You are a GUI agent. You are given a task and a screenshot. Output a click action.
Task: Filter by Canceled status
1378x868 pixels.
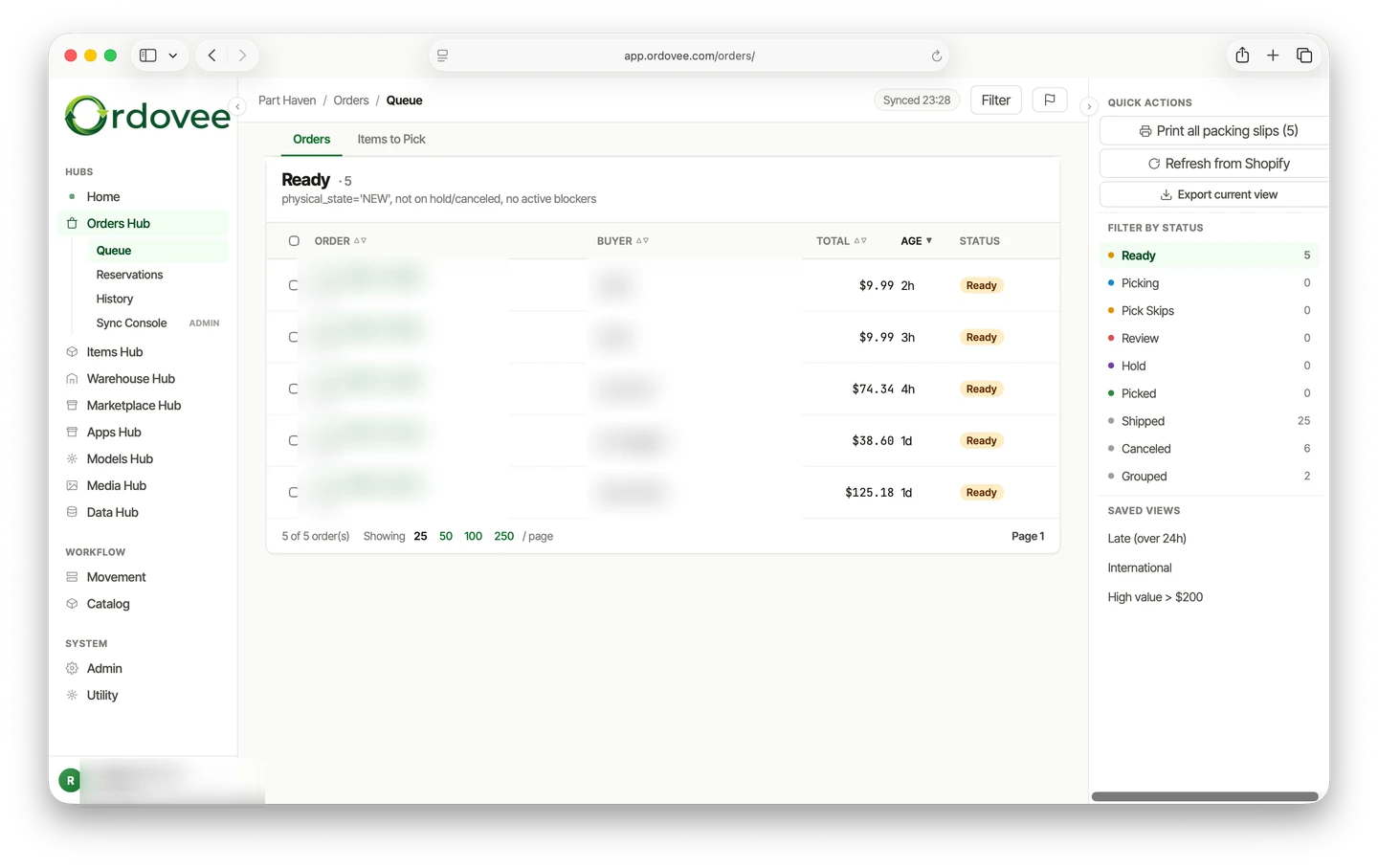click(1210, 449)
